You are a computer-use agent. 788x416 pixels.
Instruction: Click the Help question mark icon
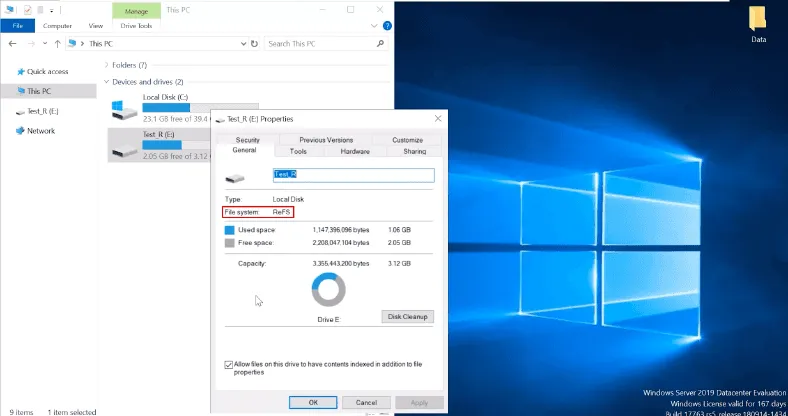click(385, 26)
